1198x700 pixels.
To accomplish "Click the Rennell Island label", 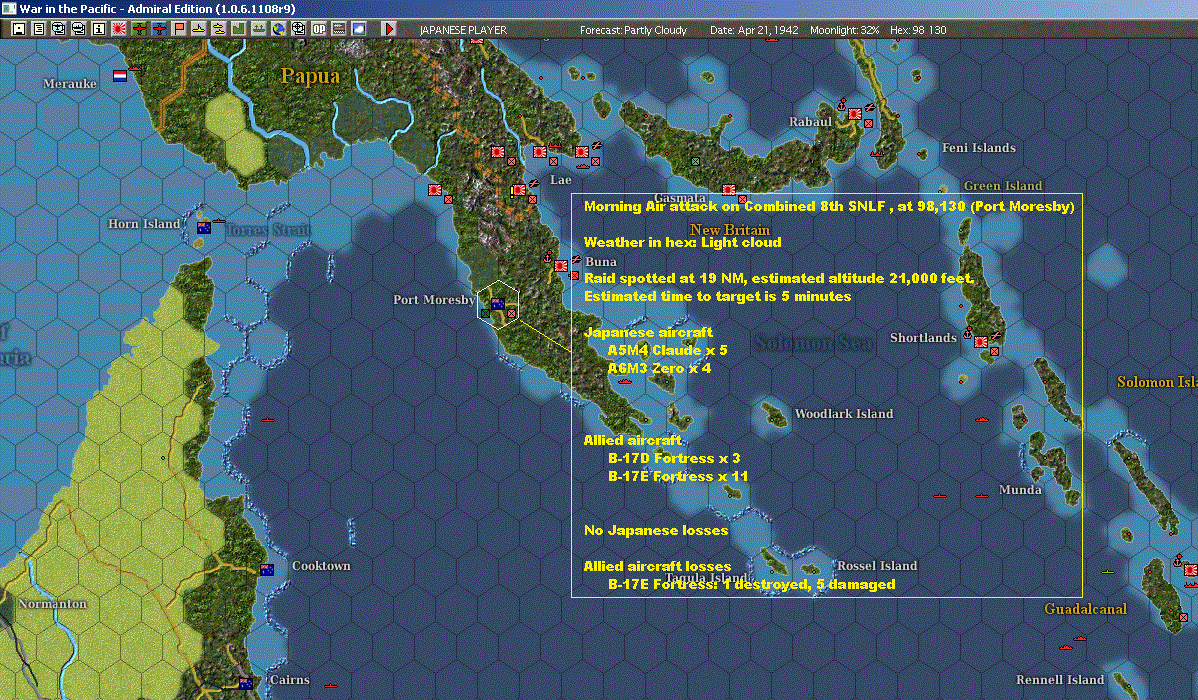I will click(1060, 679).
